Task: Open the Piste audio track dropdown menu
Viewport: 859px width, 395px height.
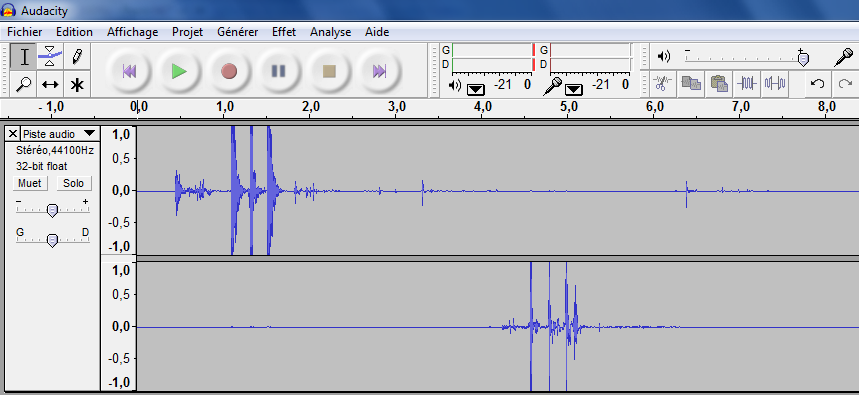Action: point(60,134)
